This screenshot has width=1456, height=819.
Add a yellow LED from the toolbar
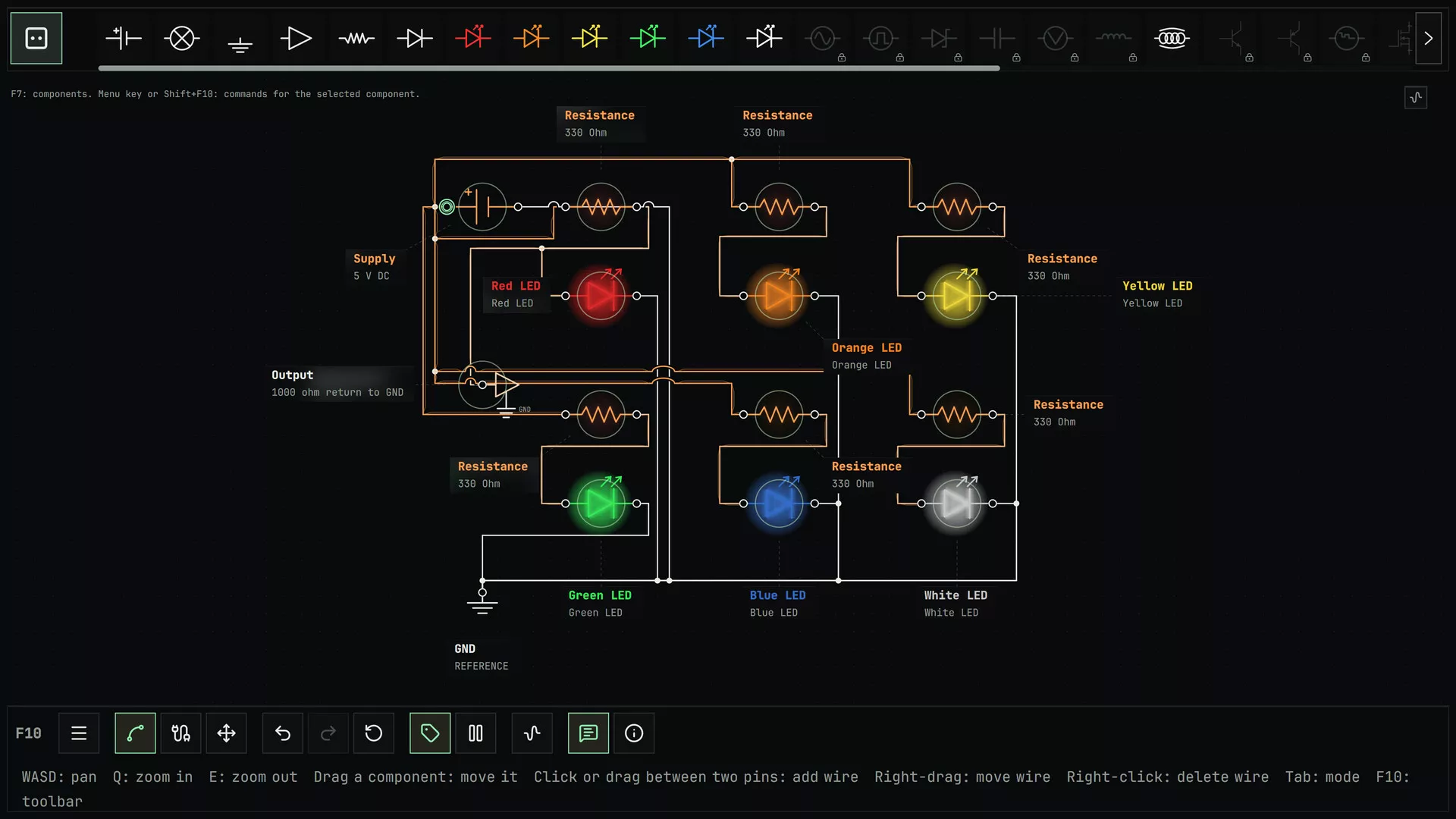[589, 38]
